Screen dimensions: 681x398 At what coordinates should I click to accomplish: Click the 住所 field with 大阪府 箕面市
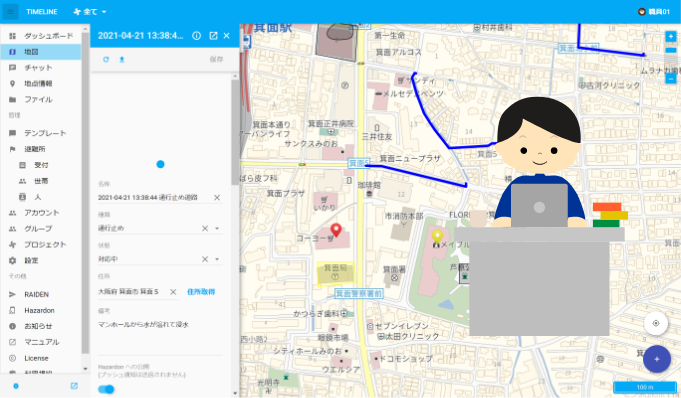pos(132,292)
